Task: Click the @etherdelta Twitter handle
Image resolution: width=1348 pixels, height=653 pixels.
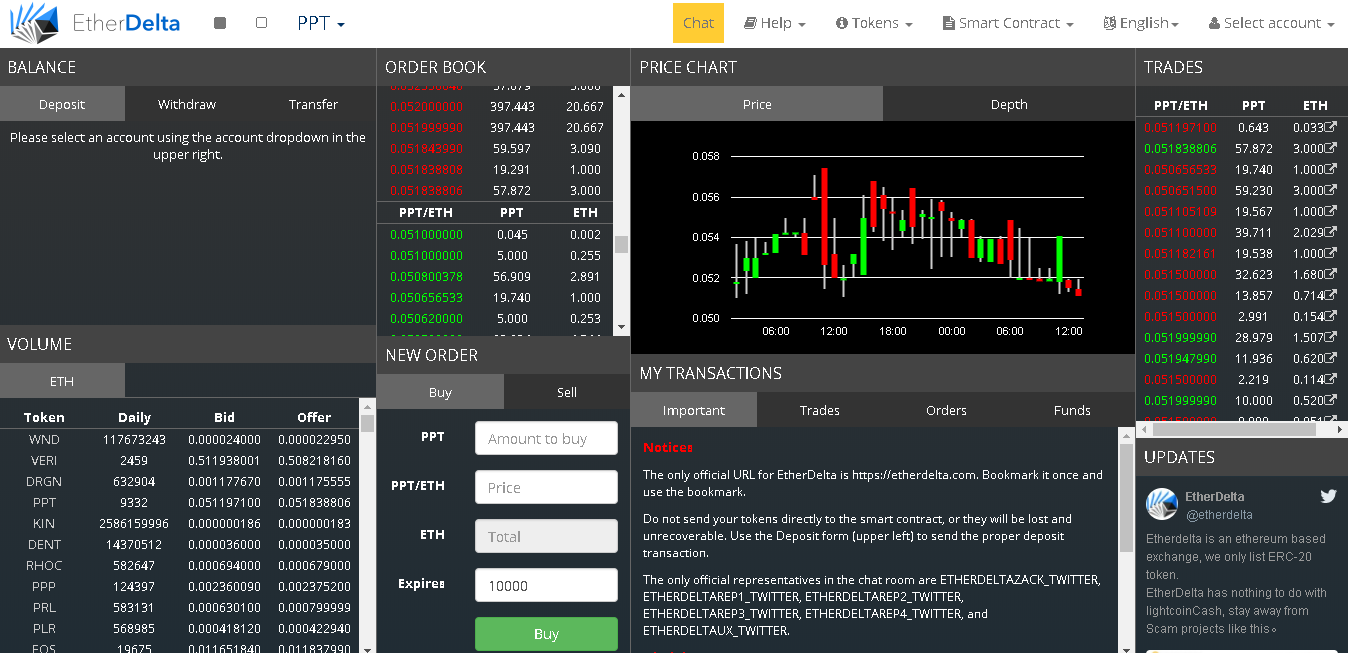Action: tap(1218, 515)
